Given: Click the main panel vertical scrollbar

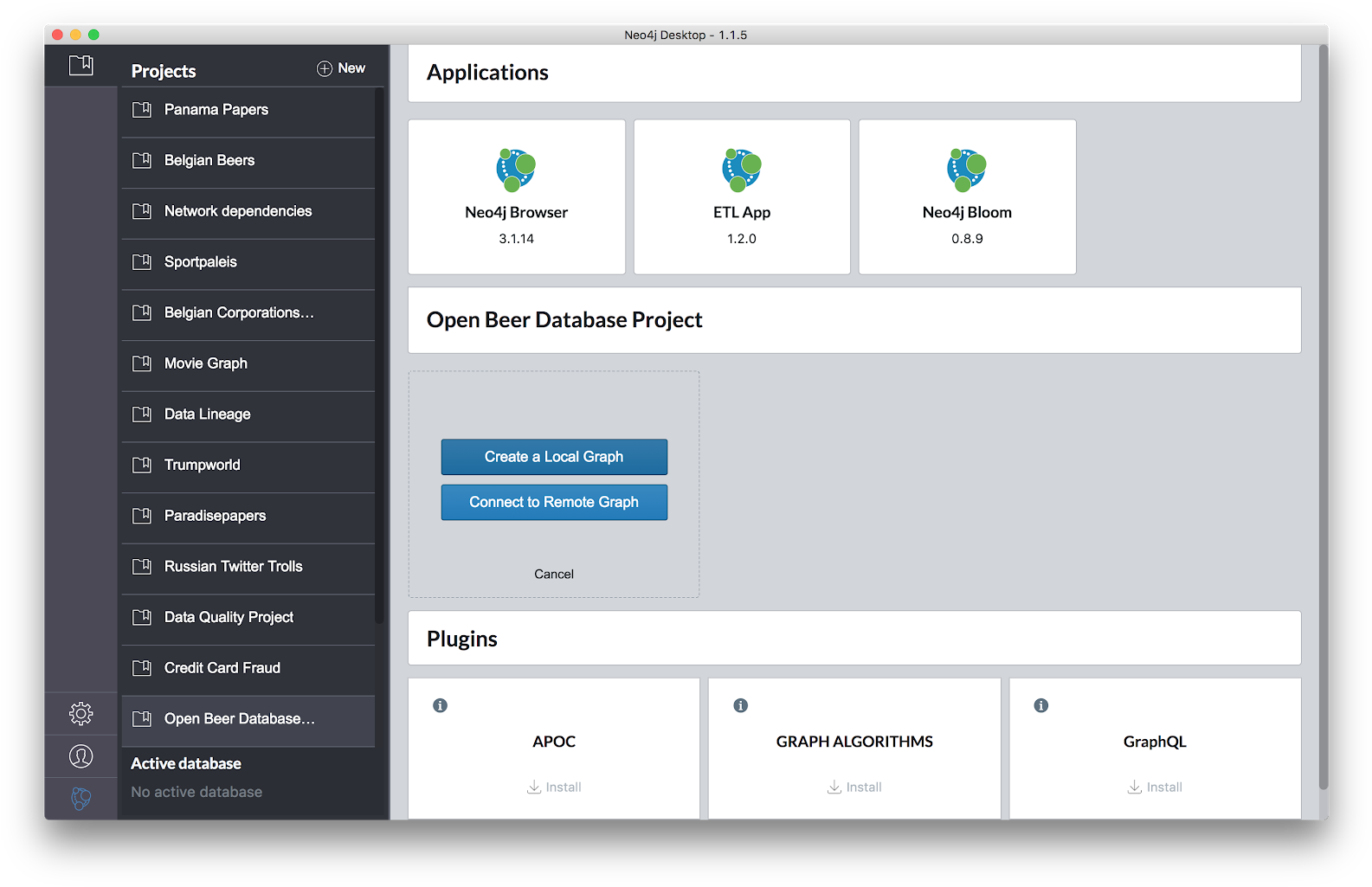Looking at the screenshot, I should point(1323,416).
